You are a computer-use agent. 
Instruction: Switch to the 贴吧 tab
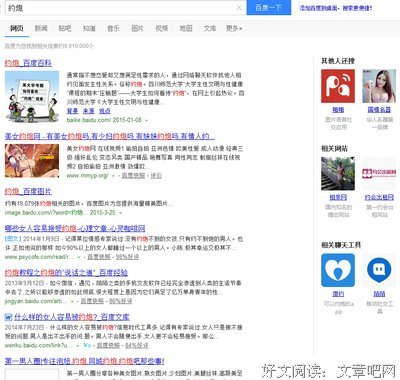tap(65, 28)
